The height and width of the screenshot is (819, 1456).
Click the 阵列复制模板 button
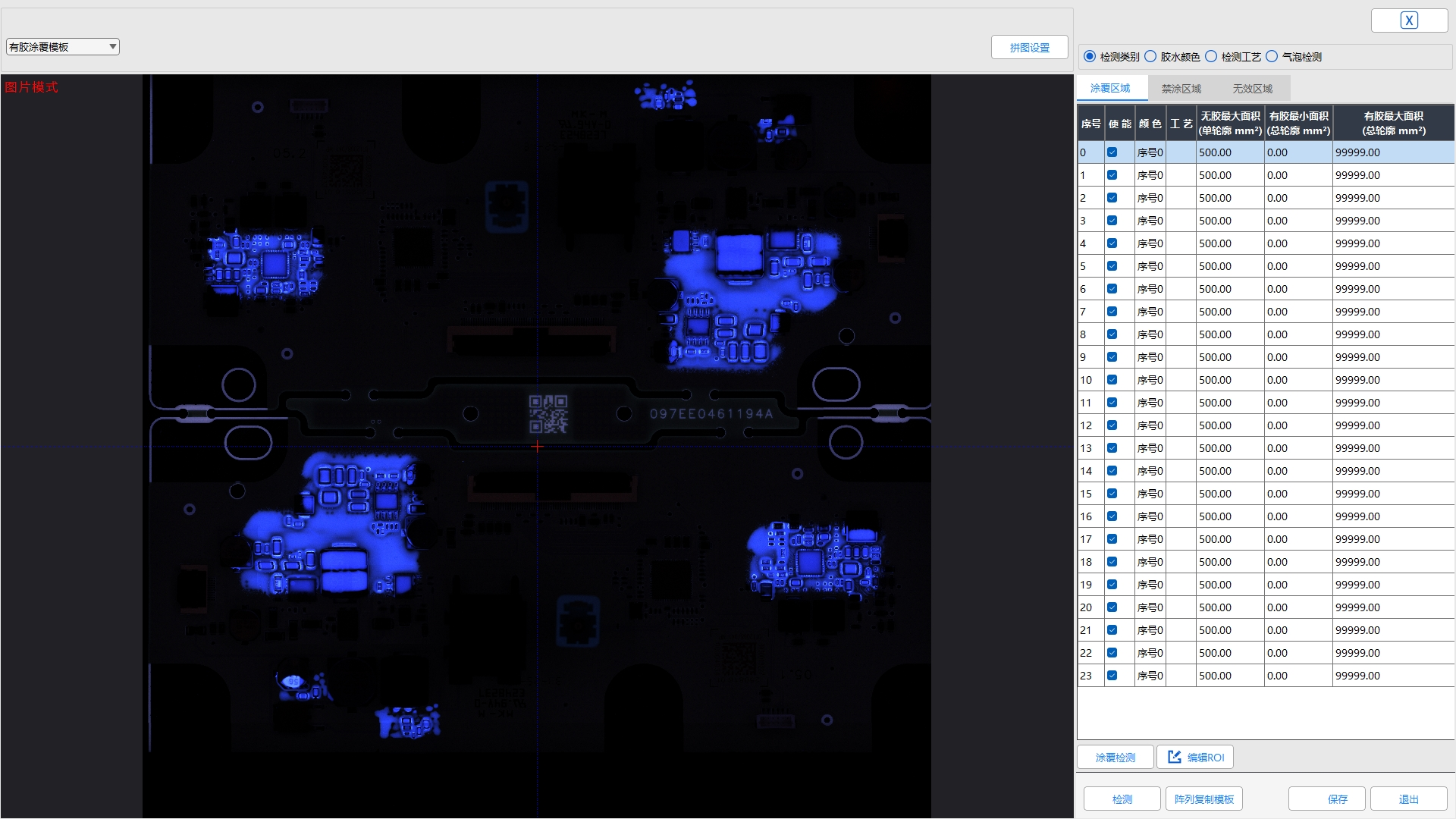(1204, 799)
